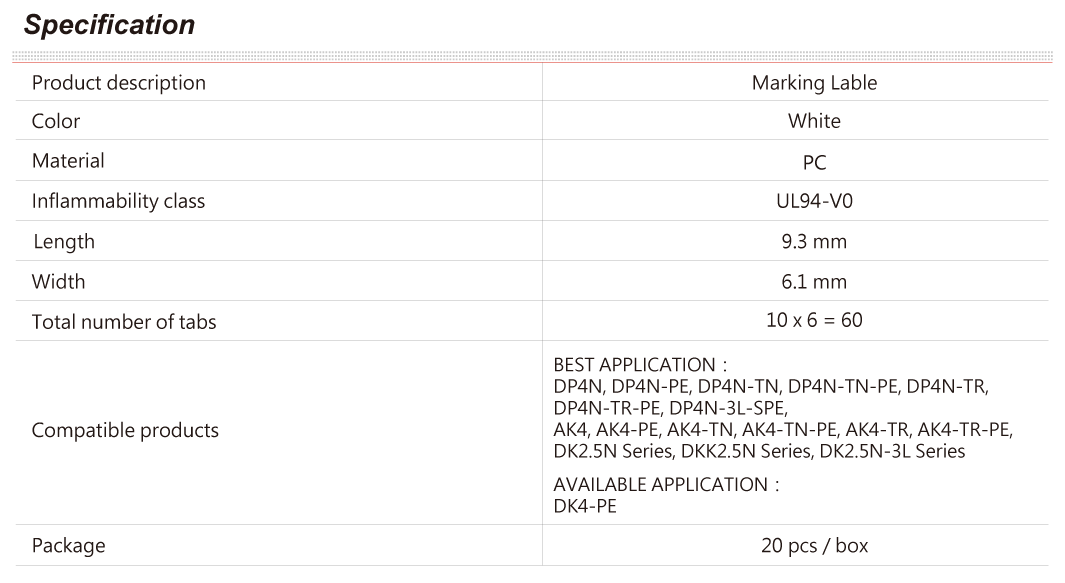Click the "BEST APPLICATION :" subheading
The image size is (1065, 583).
click(640, 365)
